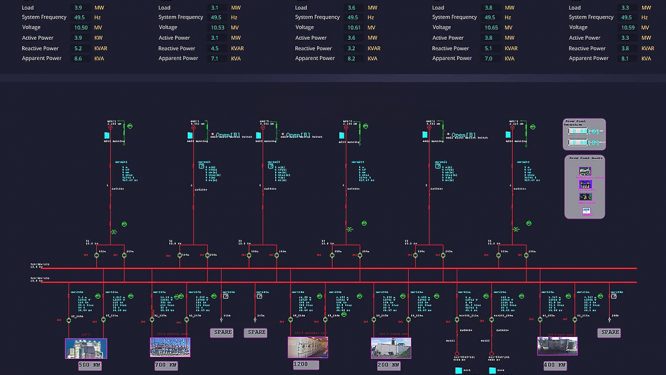Click the 200 KW load label

(389, 365)
